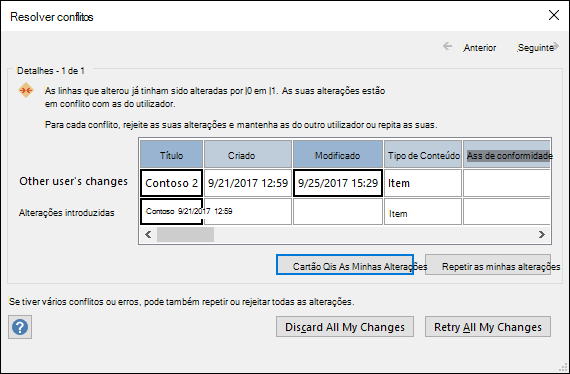
Task: Click Item cell in Alterações introduzidas row
Action: (423, 212)
